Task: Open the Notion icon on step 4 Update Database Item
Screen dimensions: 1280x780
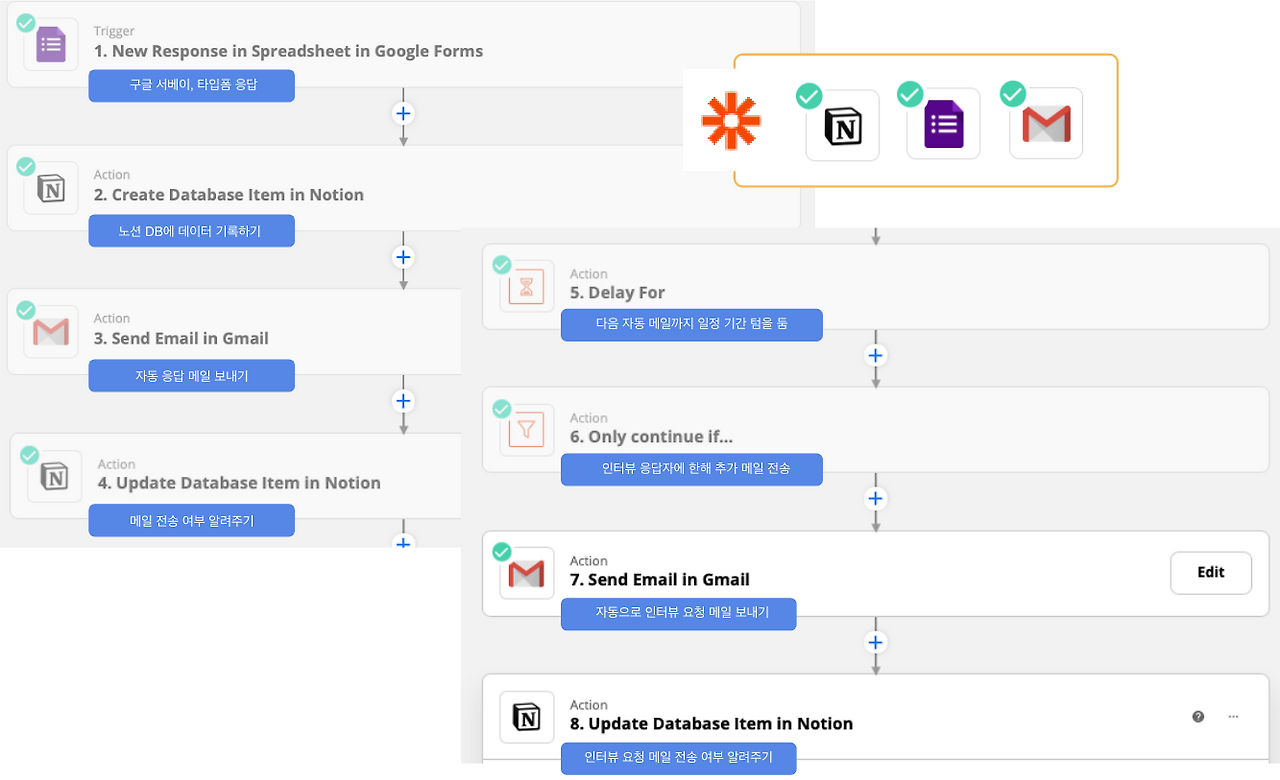Action: [55, 477]
